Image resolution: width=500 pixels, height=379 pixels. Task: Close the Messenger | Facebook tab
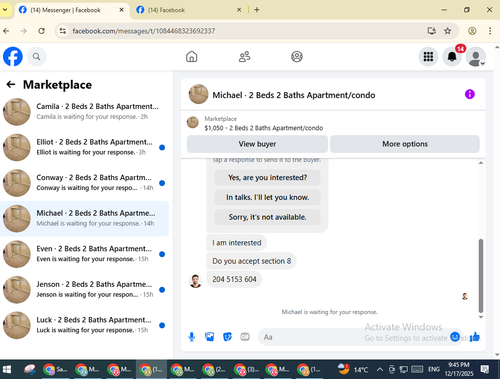coord(122,10)
